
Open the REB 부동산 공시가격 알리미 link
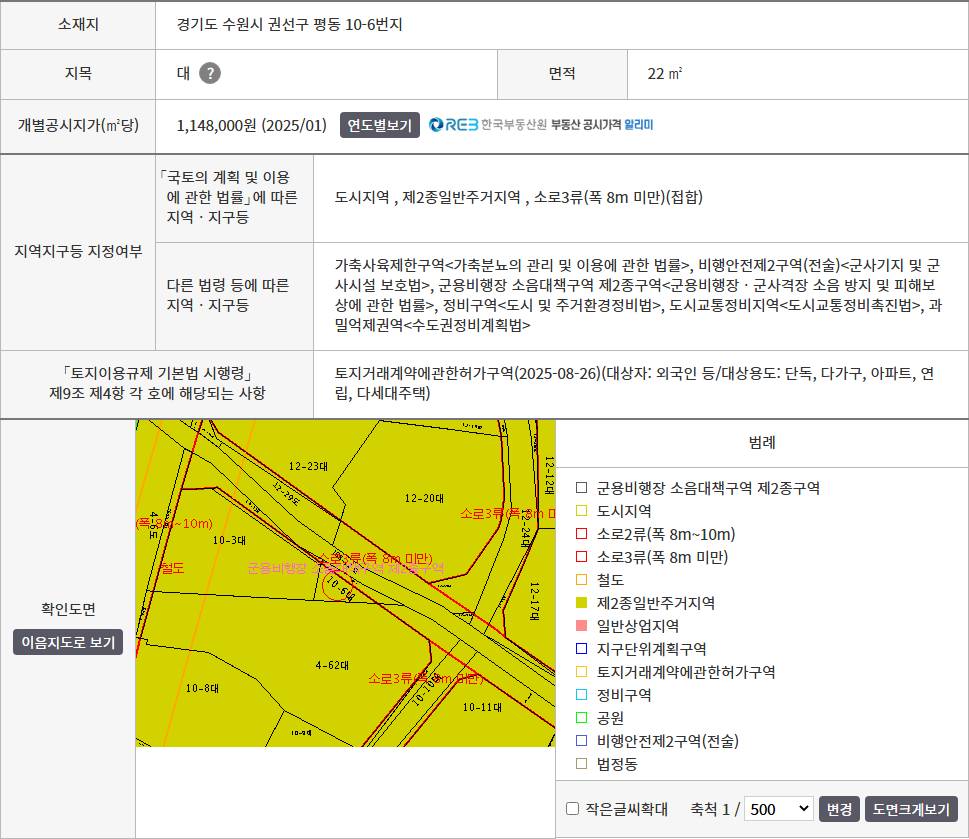pos(541,125)
